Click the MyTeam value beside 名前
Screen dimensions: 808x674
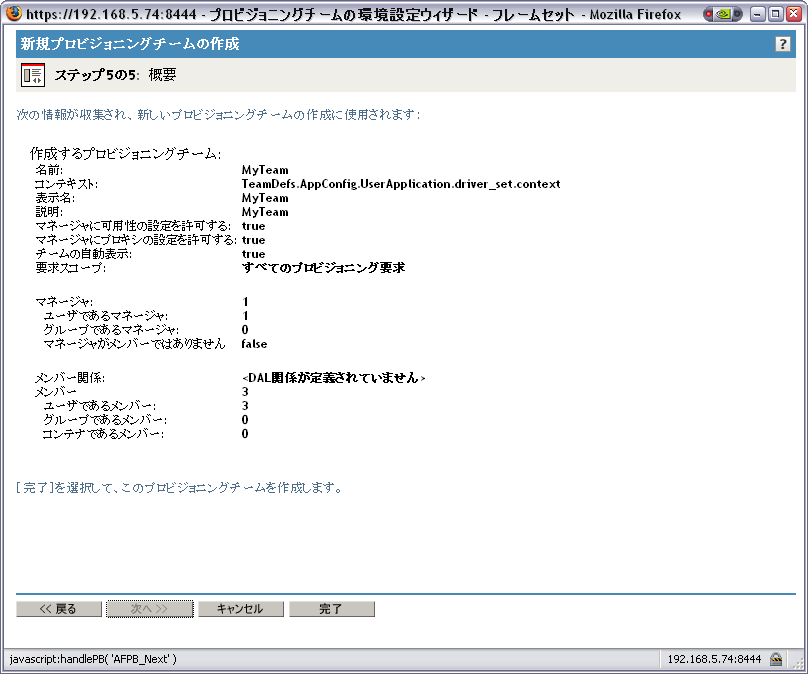265,170
